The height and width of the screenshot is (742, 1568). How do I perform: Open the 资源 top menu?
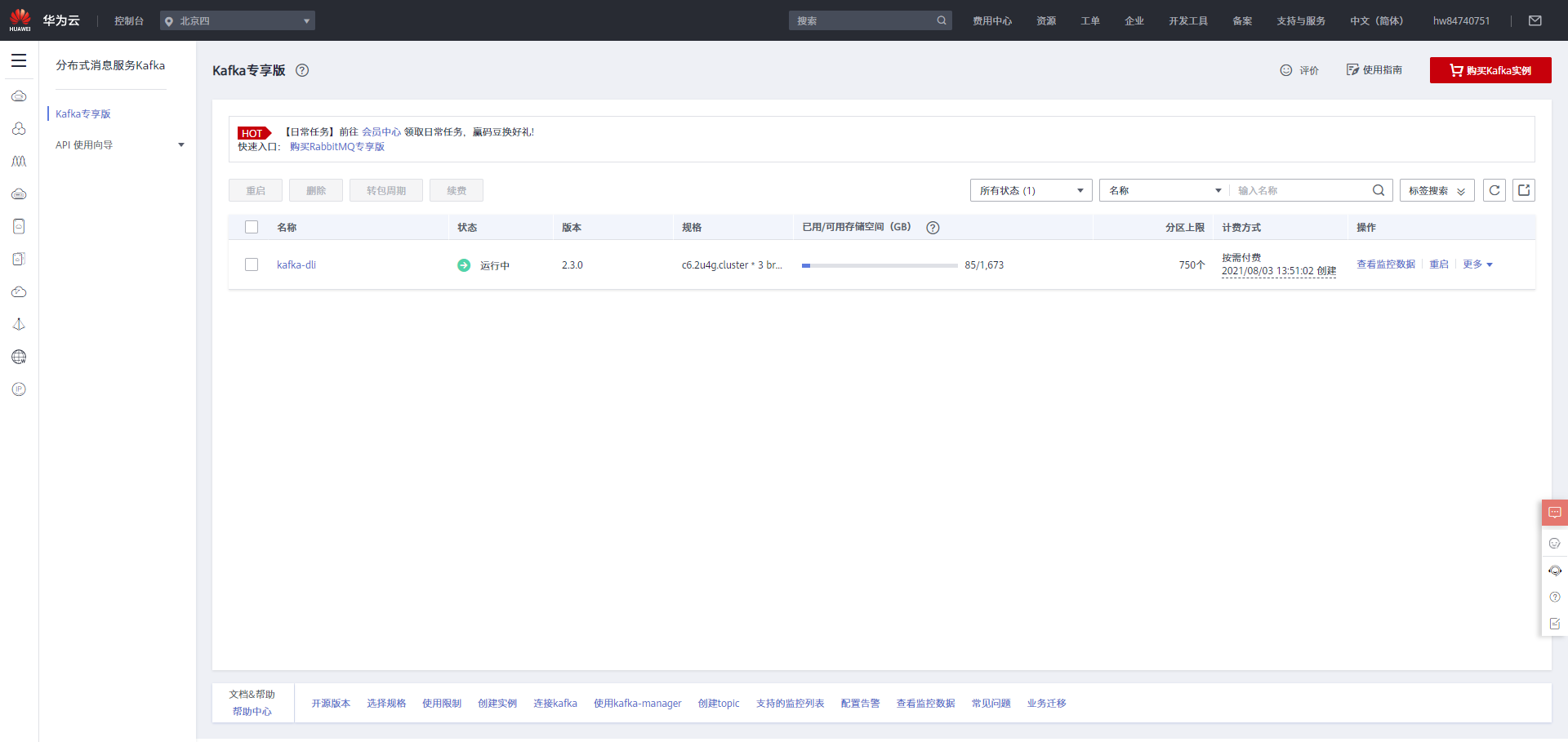click(1046, 20)
